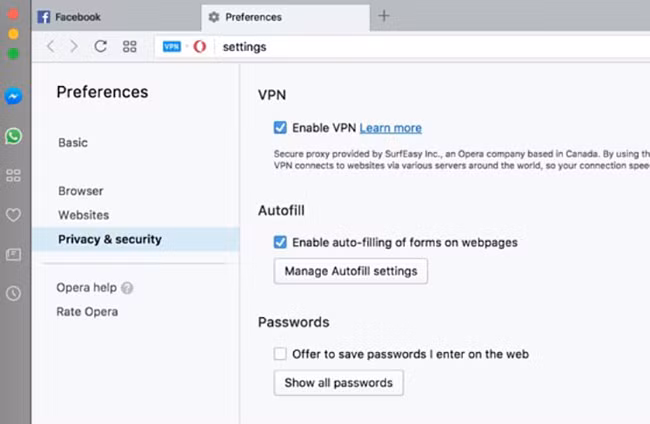This screenshot has height=424, width=650.
Task: Open the Personal News sidebar icon
Action: [14, 255]
